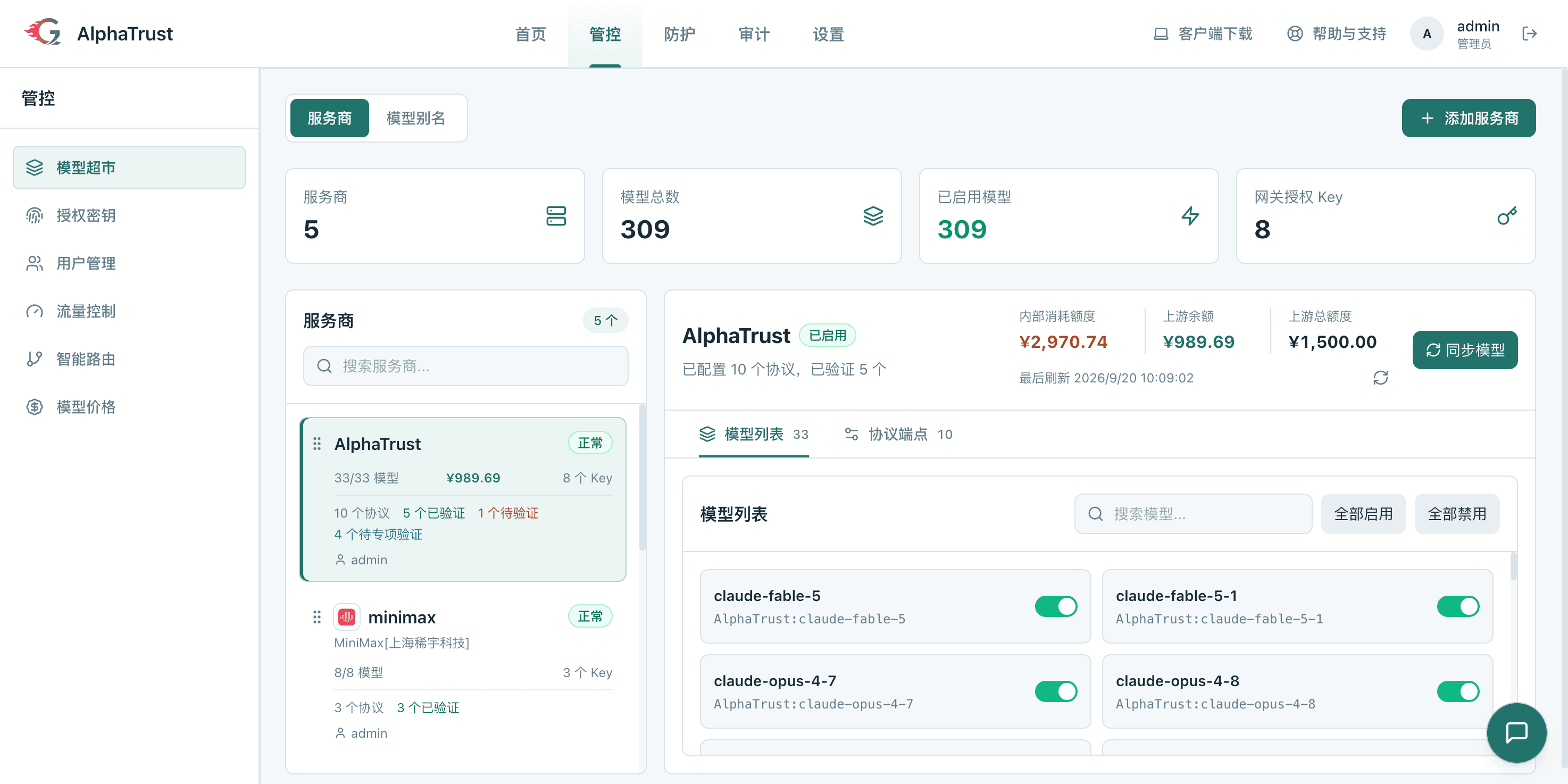The image size is (1568, 784).
Task: Click the AlphaTrust flame logo
Action: tap(43, 33)
